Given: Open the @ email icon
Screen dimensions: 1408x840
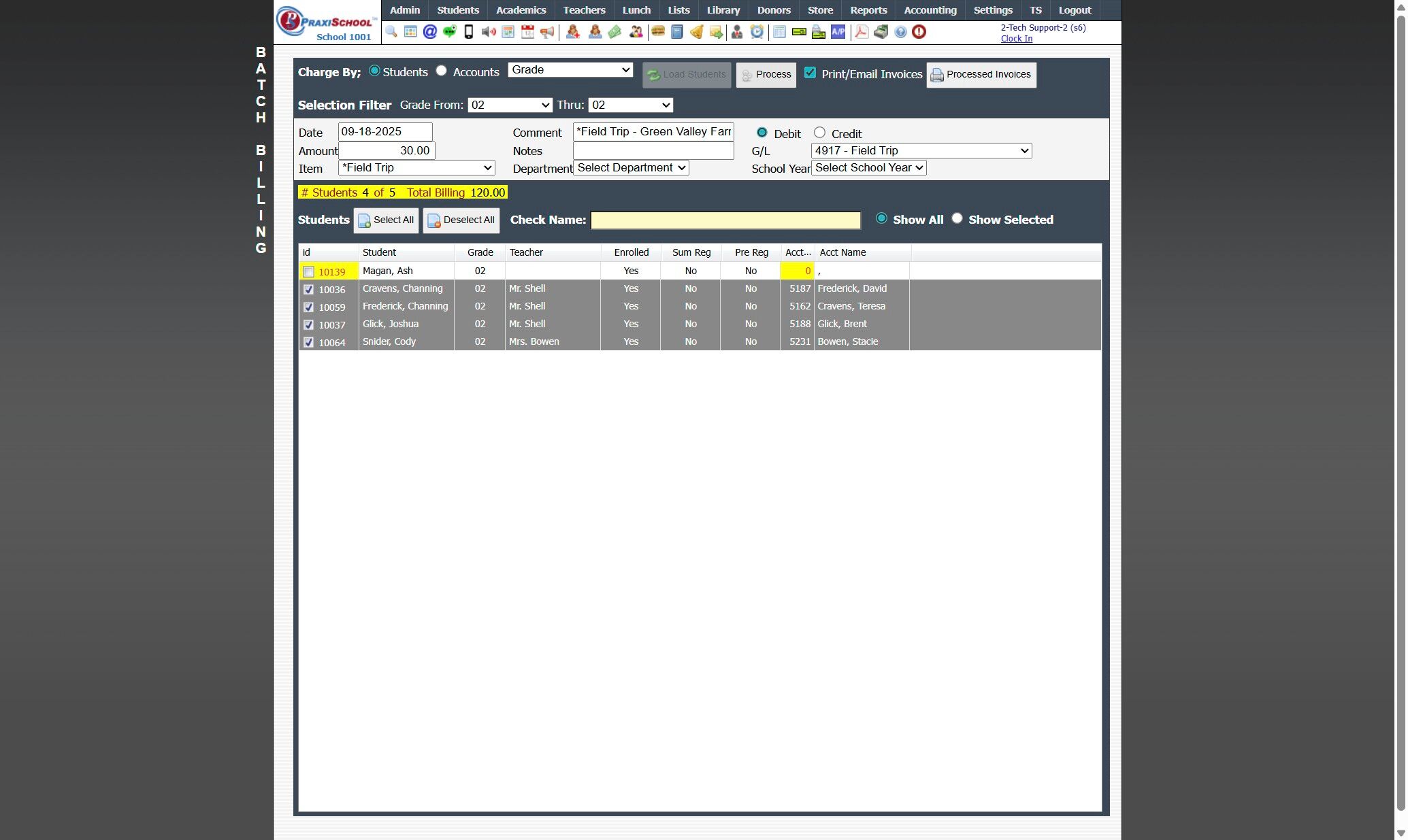Looking at the screenshot, I should (x=429, y=32).
